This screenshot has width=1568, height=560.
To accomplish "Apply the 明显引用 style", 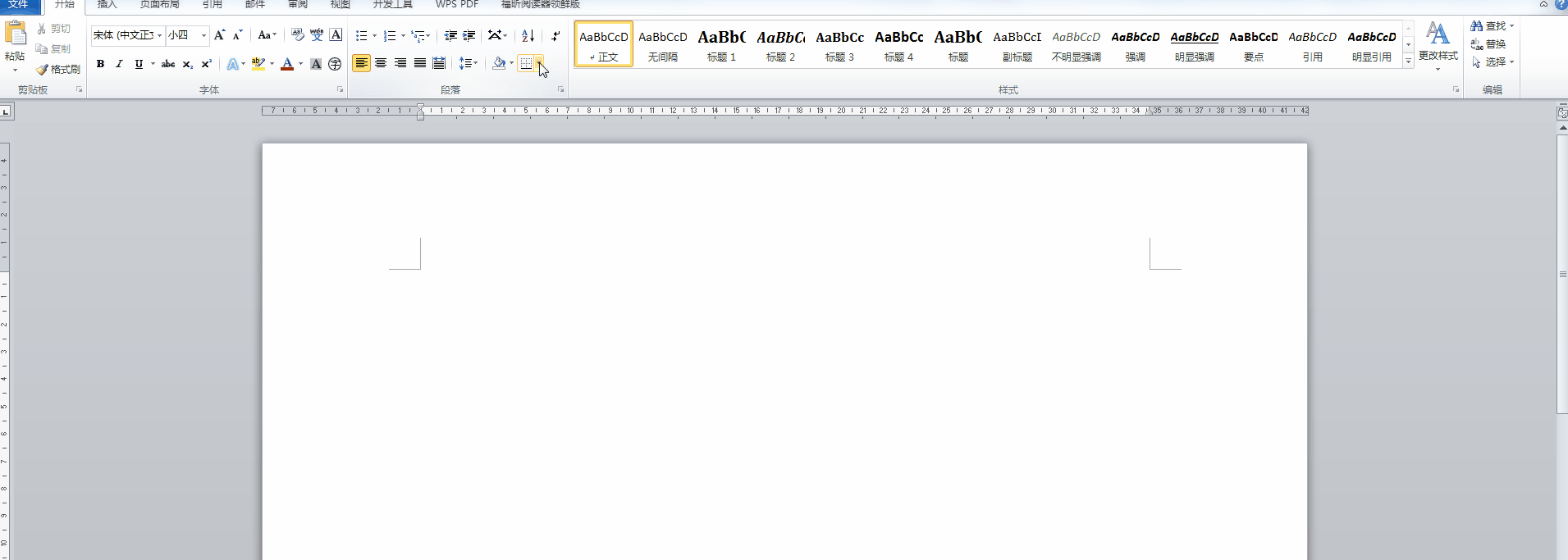I will click(x=1372, y=44).
